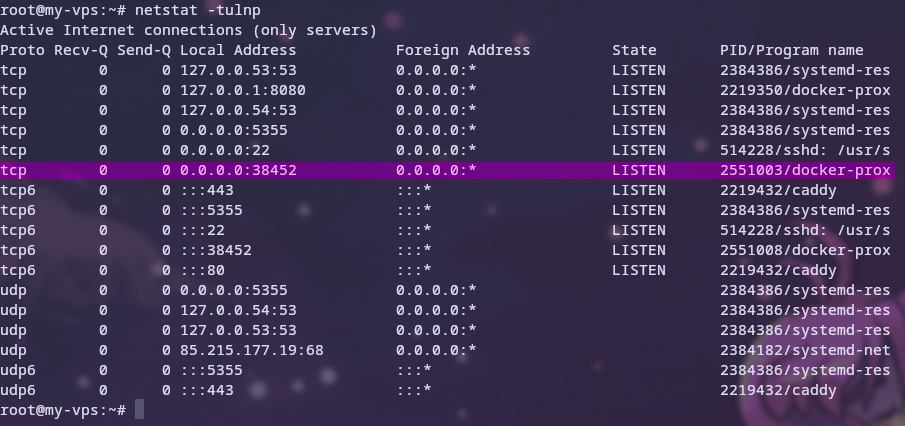
Task: Click the 2551008/docker-prox process entry
Action: click(x=805, y=250)
